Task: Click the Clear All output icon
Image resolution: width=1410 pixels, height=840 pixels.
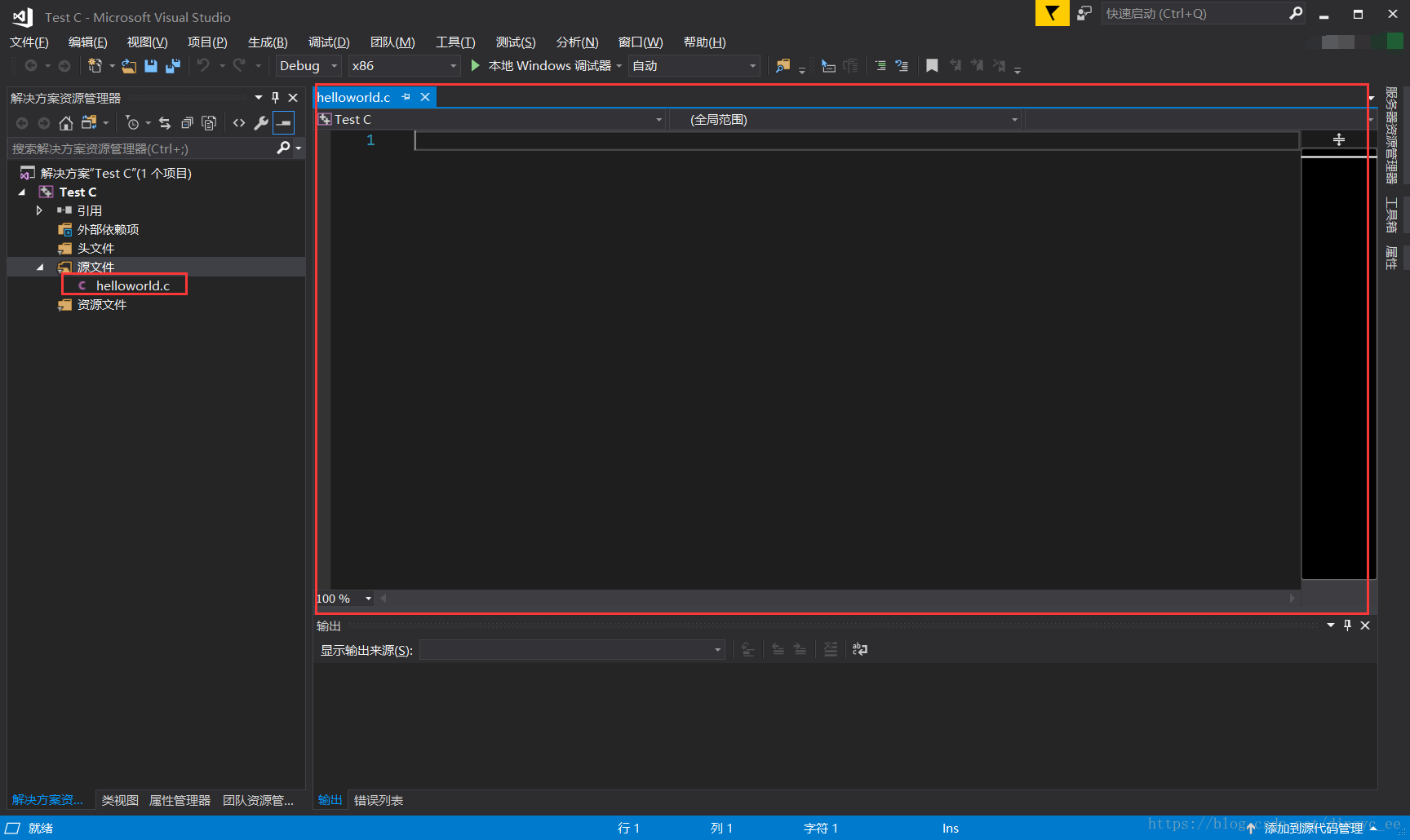Action: [x=831, y=649]
